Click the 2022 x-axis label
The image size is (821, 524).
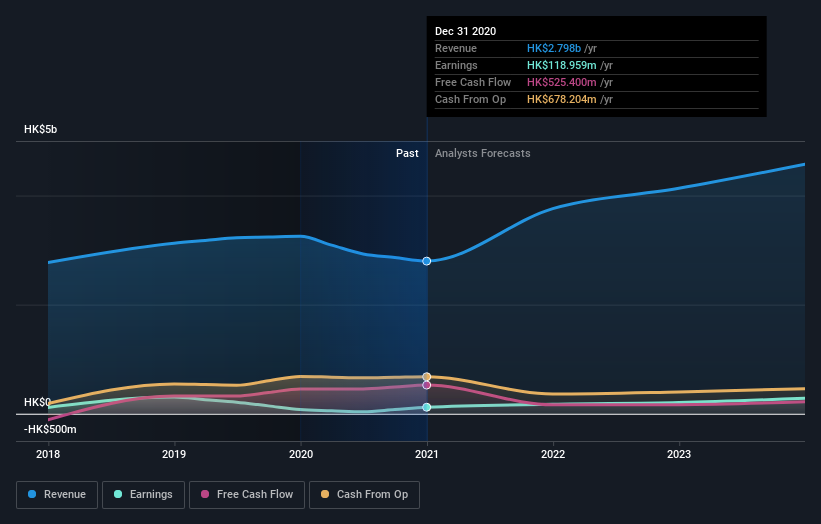[x=553, y=454]
